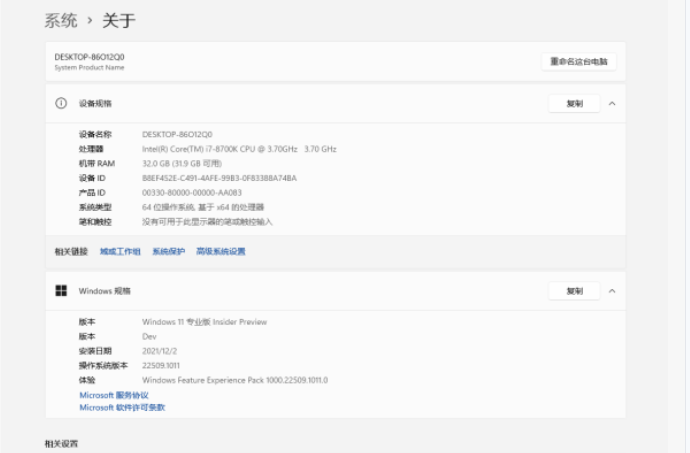Click the 32.0 GB RAM value
This screenshot has height=453, width=690.
(x=182, y=163)
